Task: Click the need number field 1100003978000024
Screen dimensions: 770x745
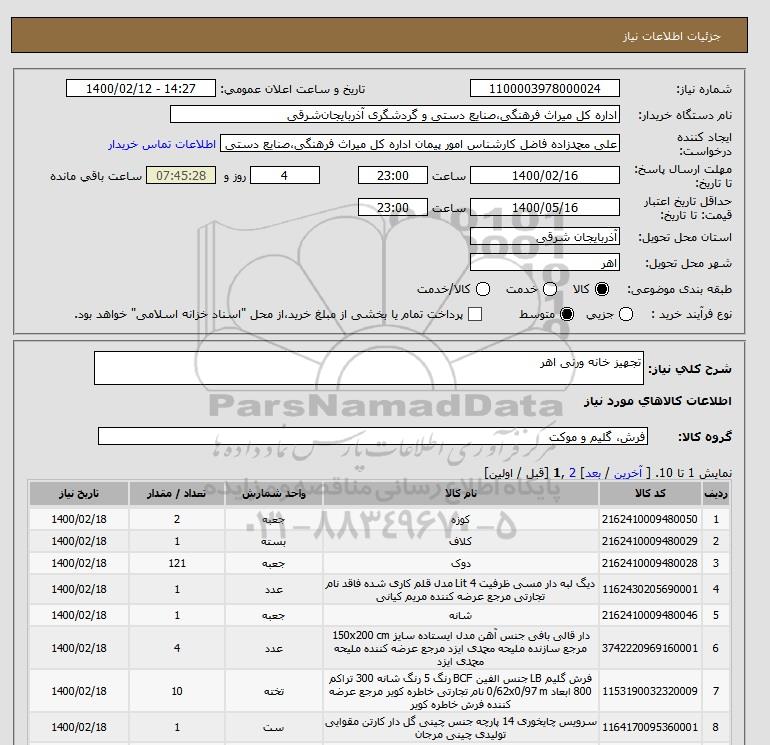Action: click(545, 88)
